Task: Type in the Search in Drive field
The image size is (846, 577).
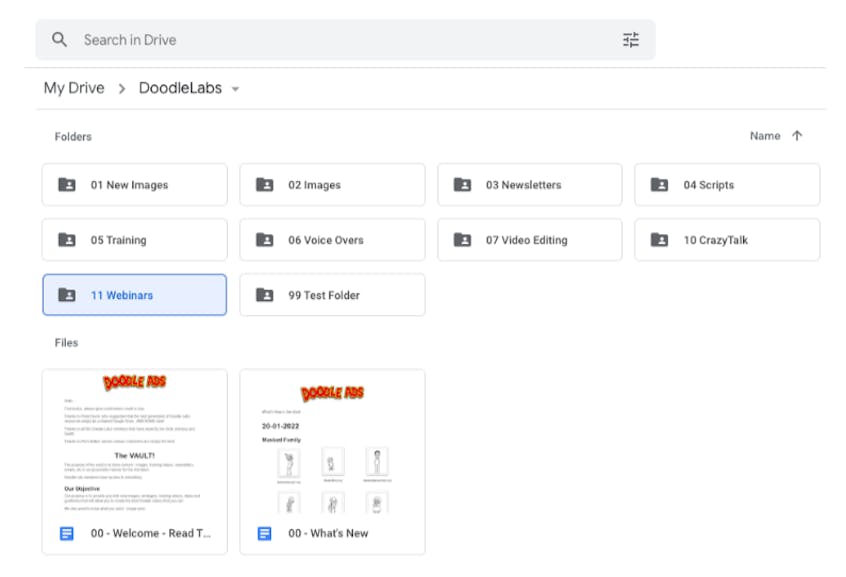Action: (x=340, y=40)
